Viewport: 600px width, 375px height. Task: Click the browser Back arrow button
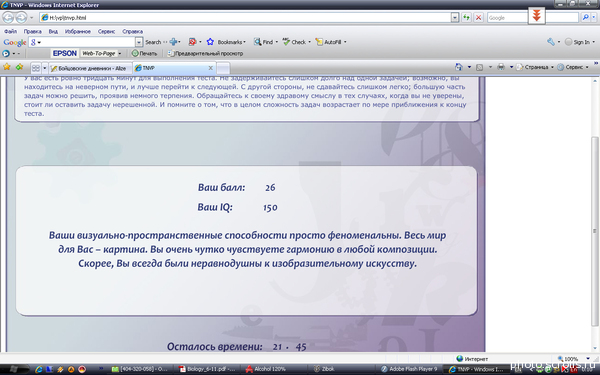pyautogui.click(x=8, y=17)
